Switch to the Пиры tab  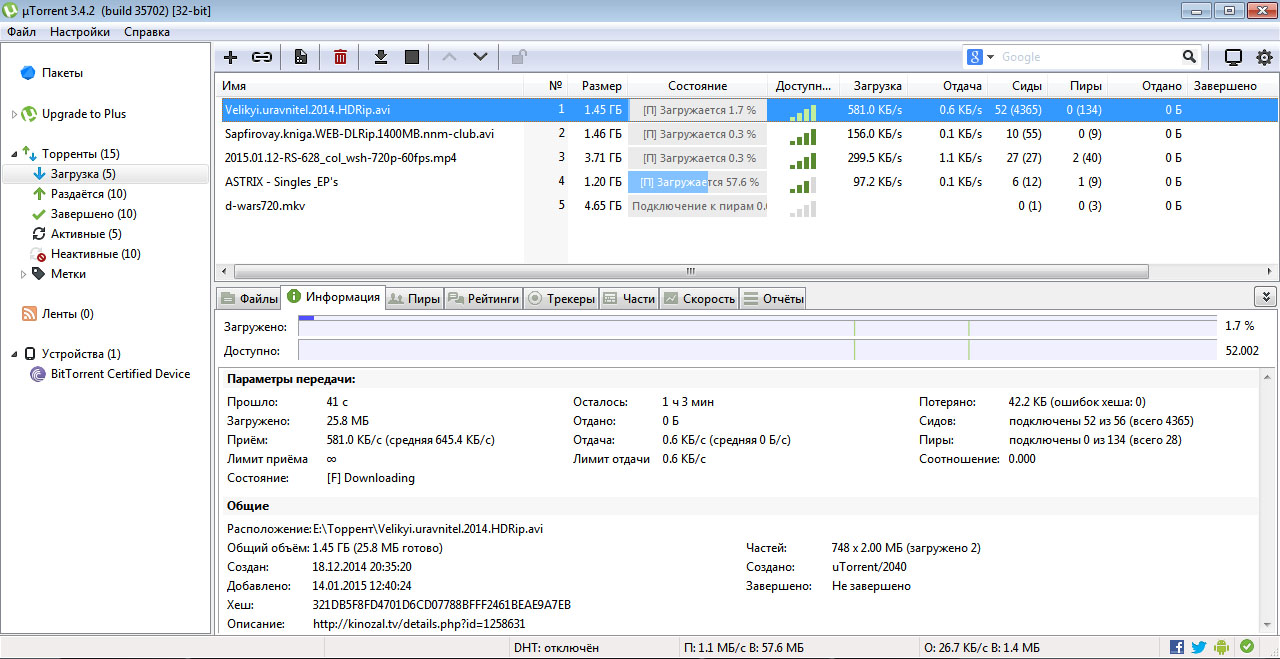(x=414, y=298)
